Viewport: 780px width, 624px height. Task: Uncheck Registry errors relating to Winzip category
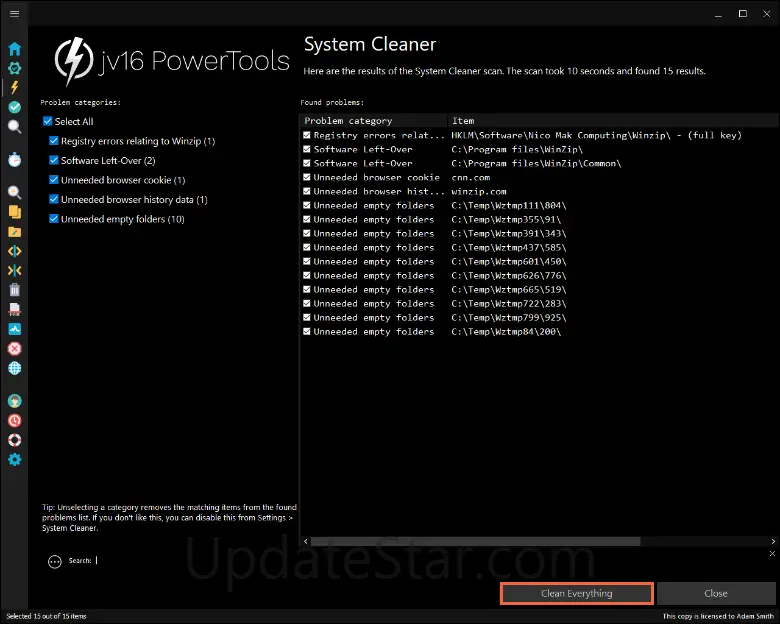tap(54, 140)
